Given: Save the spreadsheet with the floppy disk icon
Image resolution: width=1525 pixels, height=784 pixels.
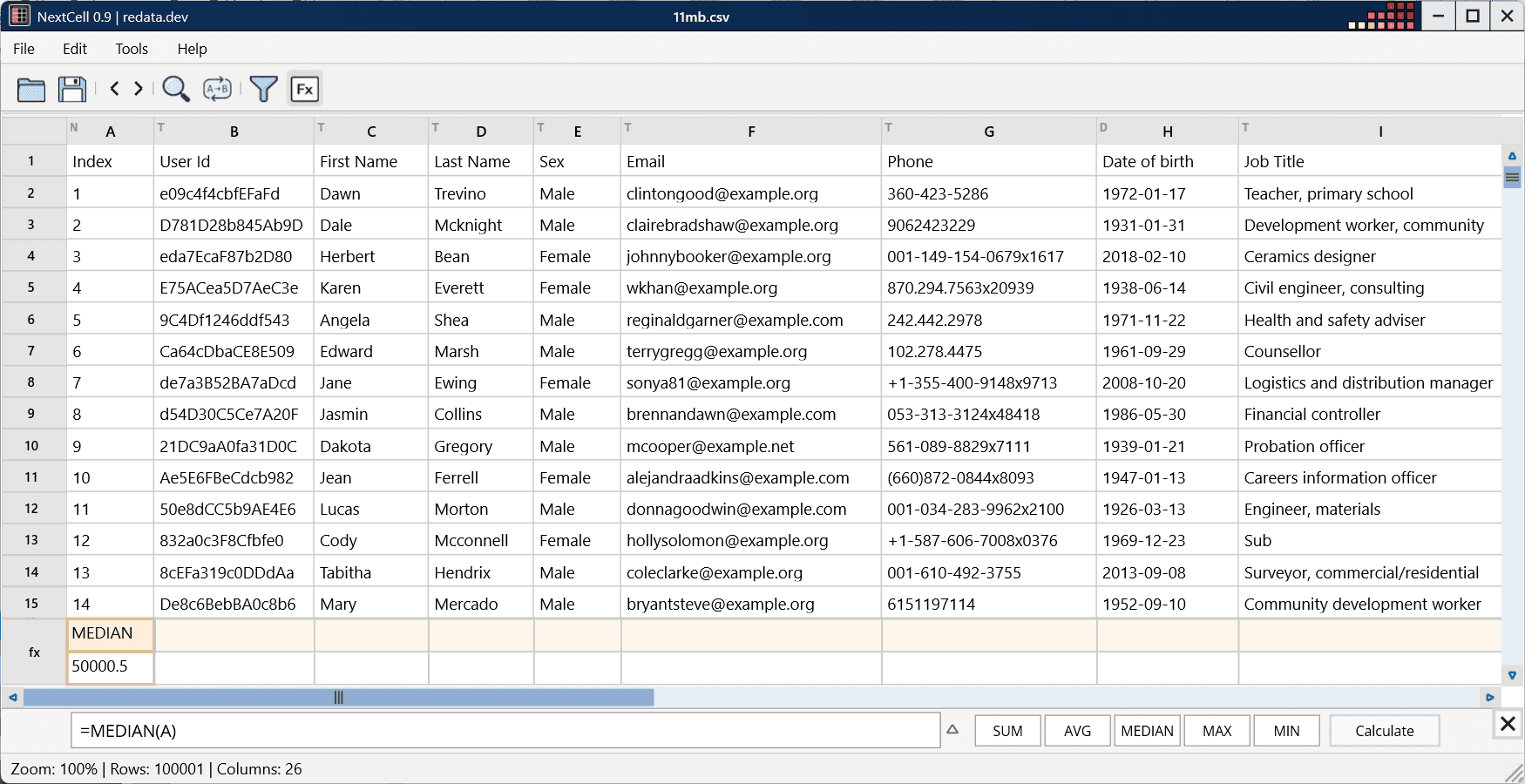Looking at the screenshot, I should click(x=72, y=88).
